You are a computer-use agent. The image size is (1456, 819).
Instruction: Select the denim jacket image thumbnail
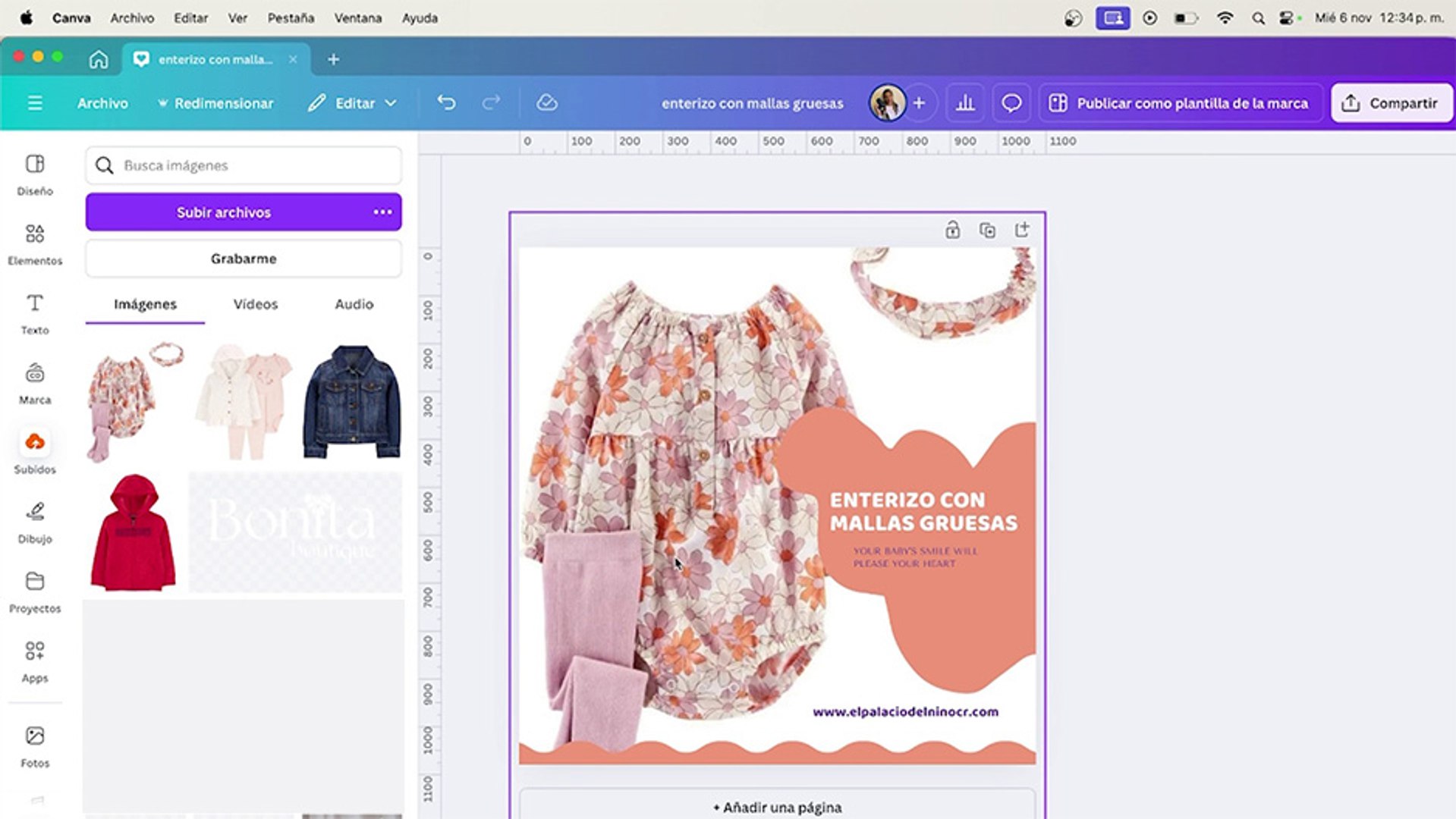[351, 401]
